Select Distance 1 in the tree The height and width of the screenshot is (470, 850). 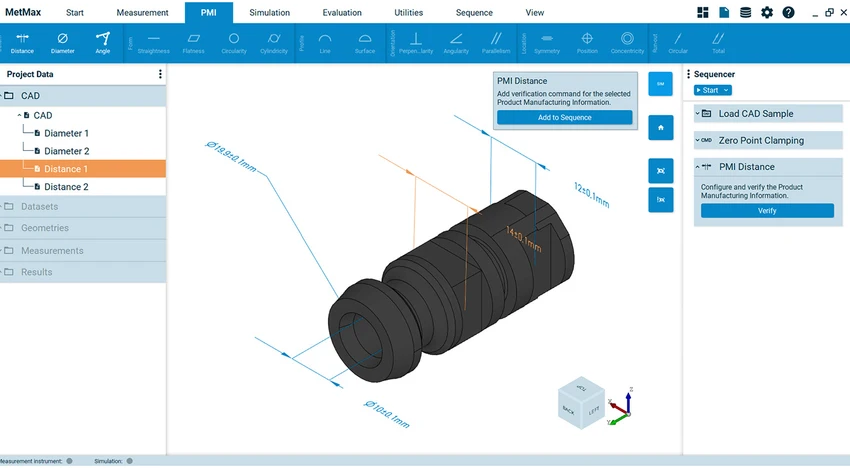[83, 169]
